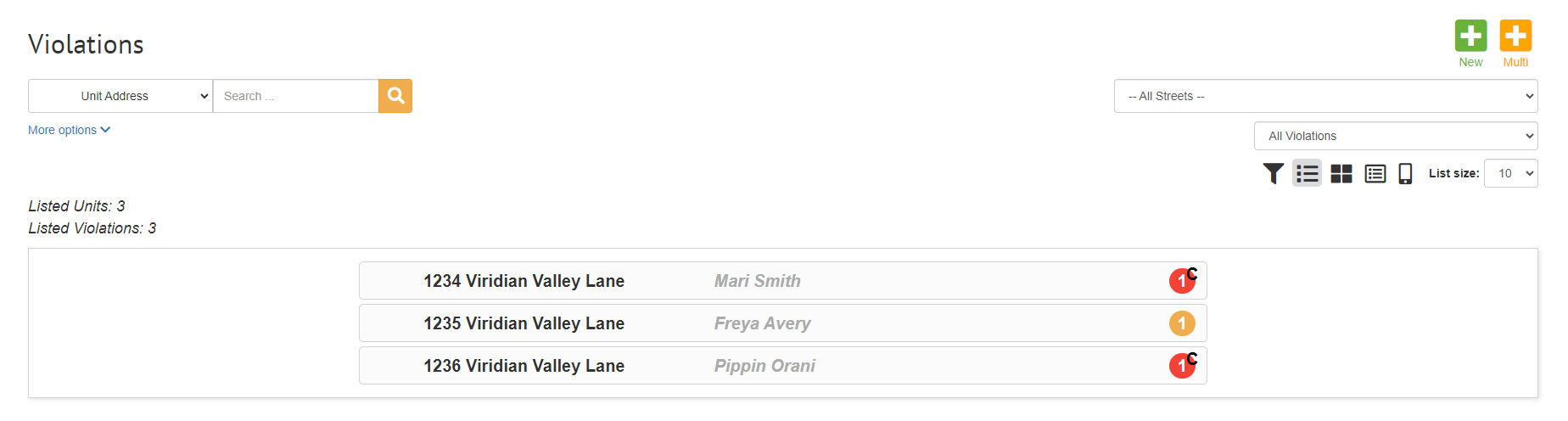The width and height of the screenshot is (1568, 421).
Task: Click the orange search magnifier button
Action: (395, 96)
